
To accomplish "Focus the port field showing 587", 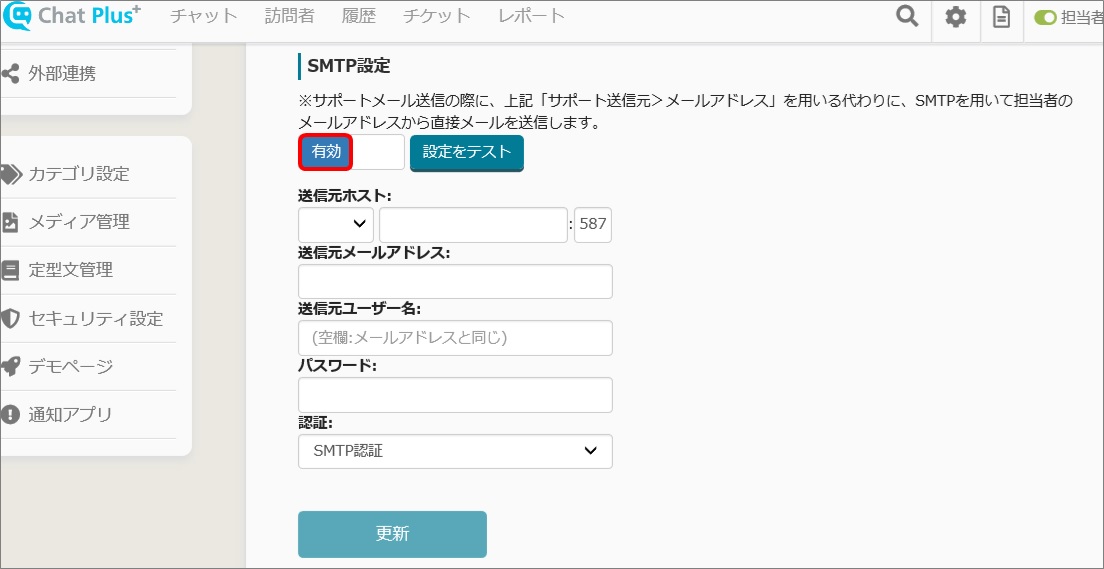I will point(593,225).
